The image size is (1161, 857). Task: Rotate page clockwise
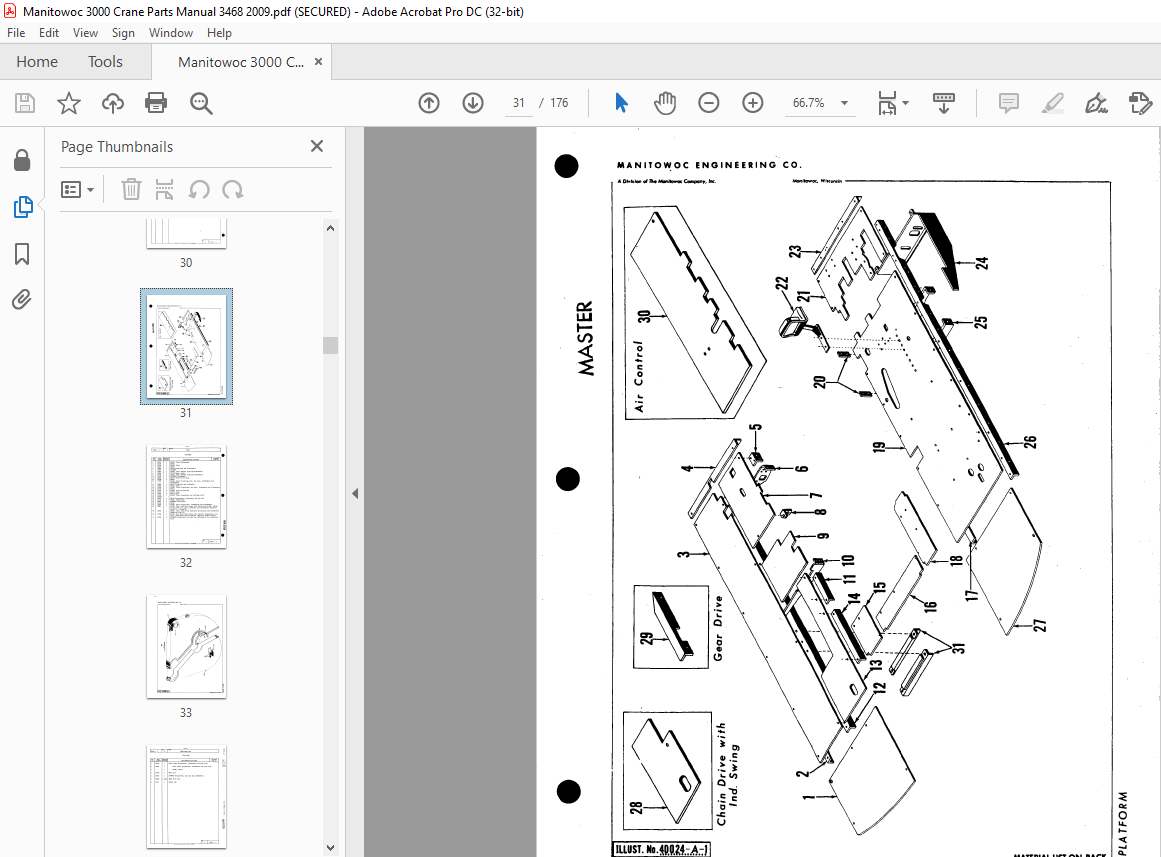tap(232, 190)
